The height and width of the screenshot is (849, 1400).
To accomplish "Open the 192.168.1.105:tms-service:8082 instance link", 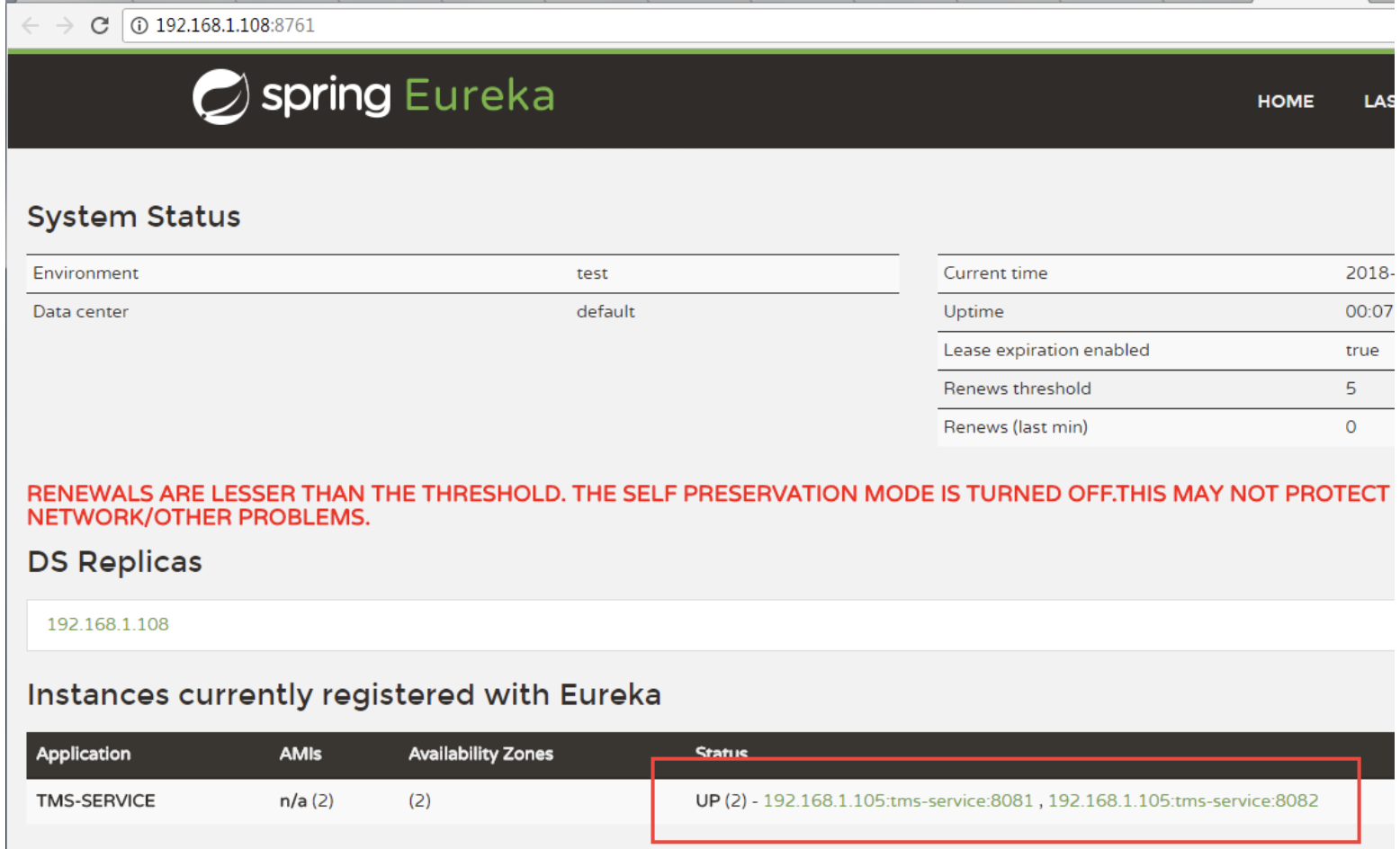I will (1183, 800).
